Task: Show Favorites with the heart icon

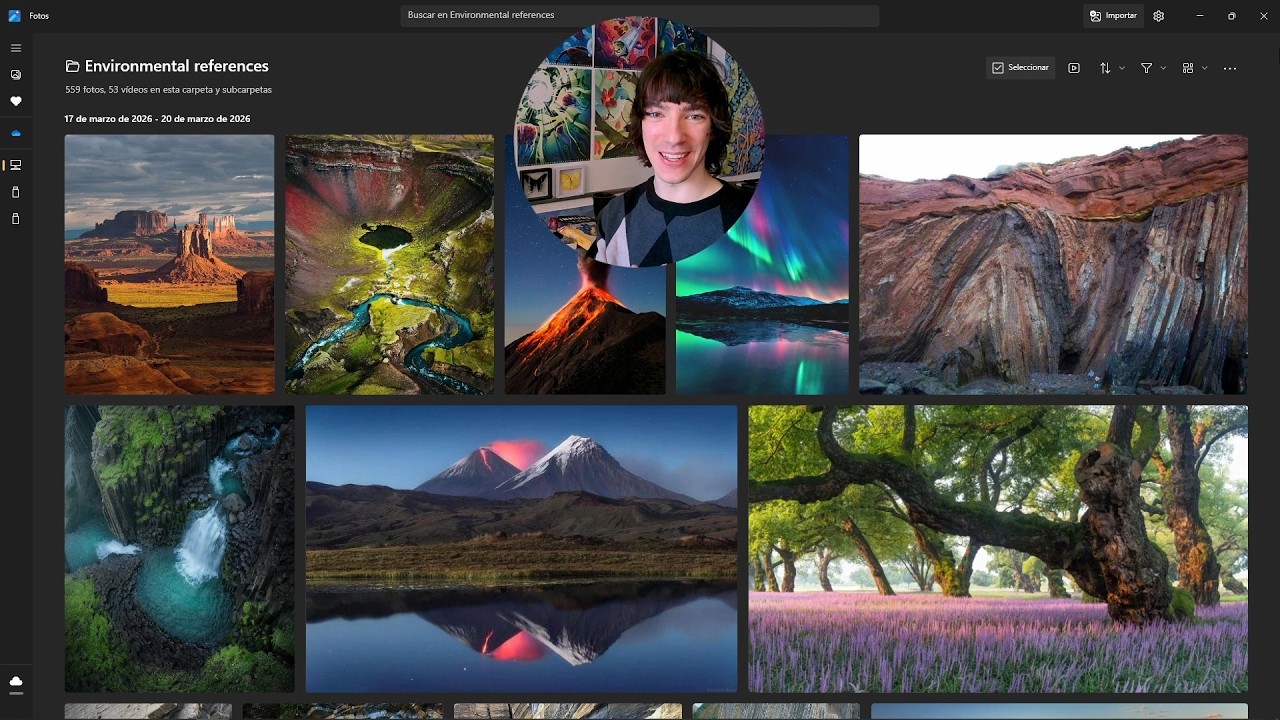Action: [x=16, y=101]
